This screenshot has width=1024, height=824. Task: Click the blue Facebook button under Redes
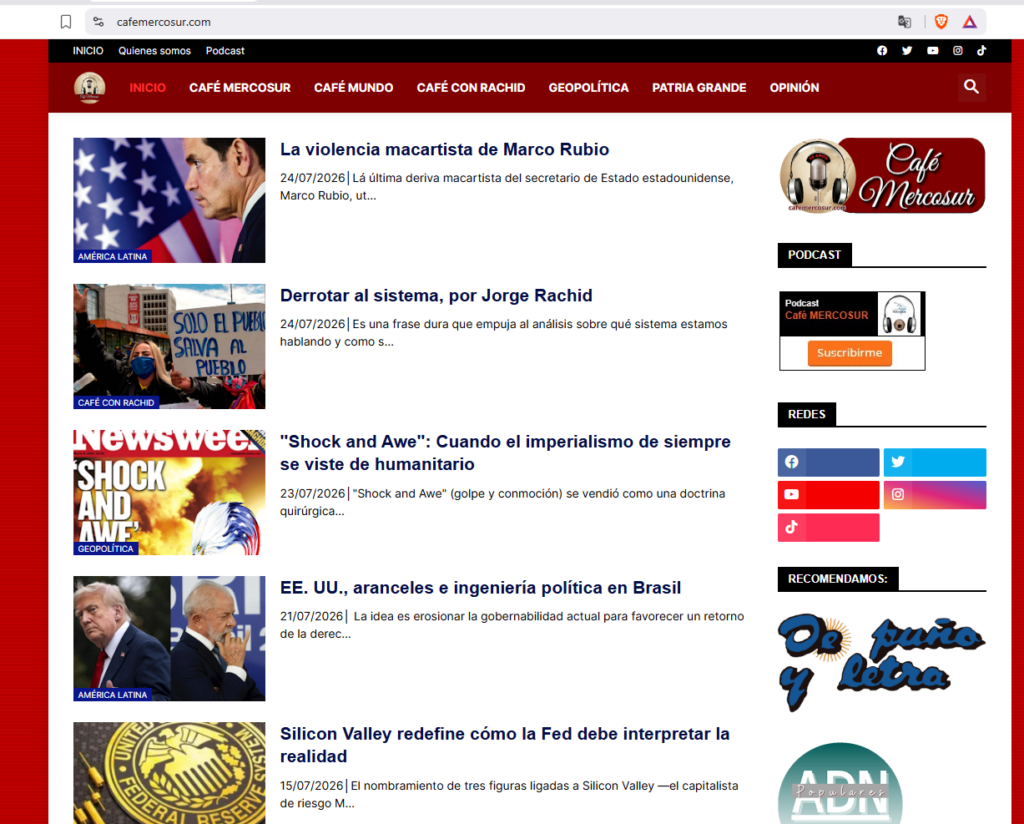click(x=828, y=462)
